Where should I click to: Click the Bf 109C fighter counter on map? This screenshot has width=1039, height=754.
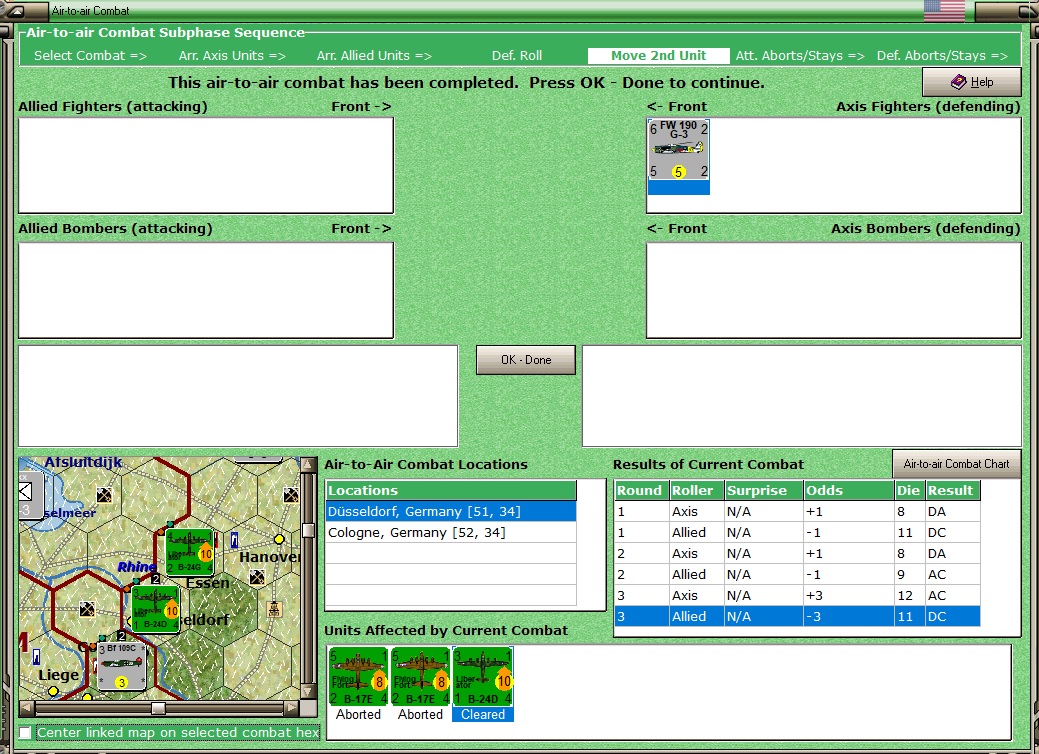(122, 667)
